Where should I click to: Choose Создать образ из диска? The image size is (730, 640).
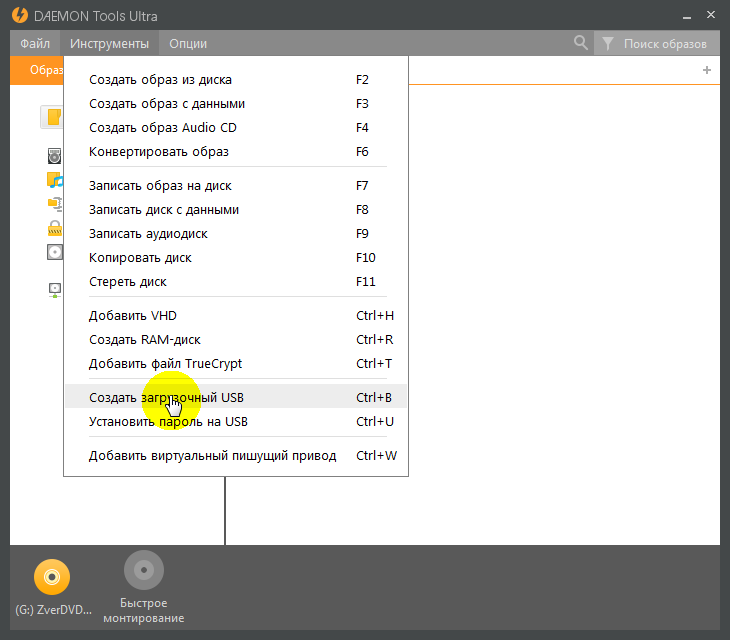pyautogui.click(x=236, y=80)
